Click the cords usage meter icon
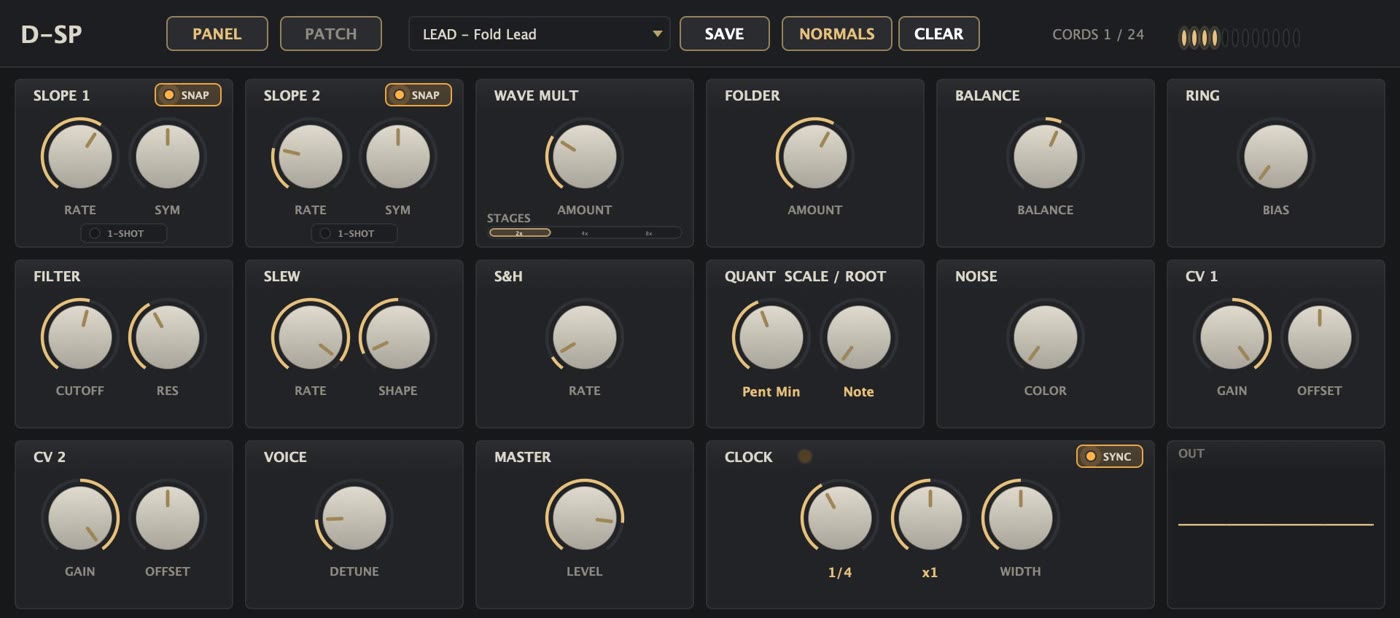 pyautogui.click(x=1240, y=37)
